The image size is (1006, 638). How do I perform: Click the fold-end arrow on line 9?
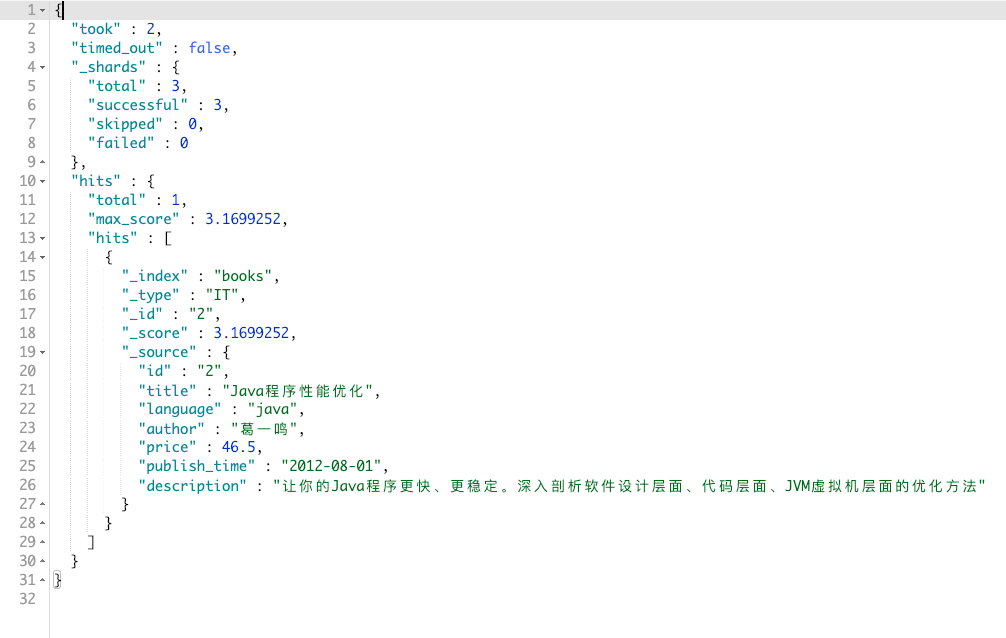click(42, 162)
